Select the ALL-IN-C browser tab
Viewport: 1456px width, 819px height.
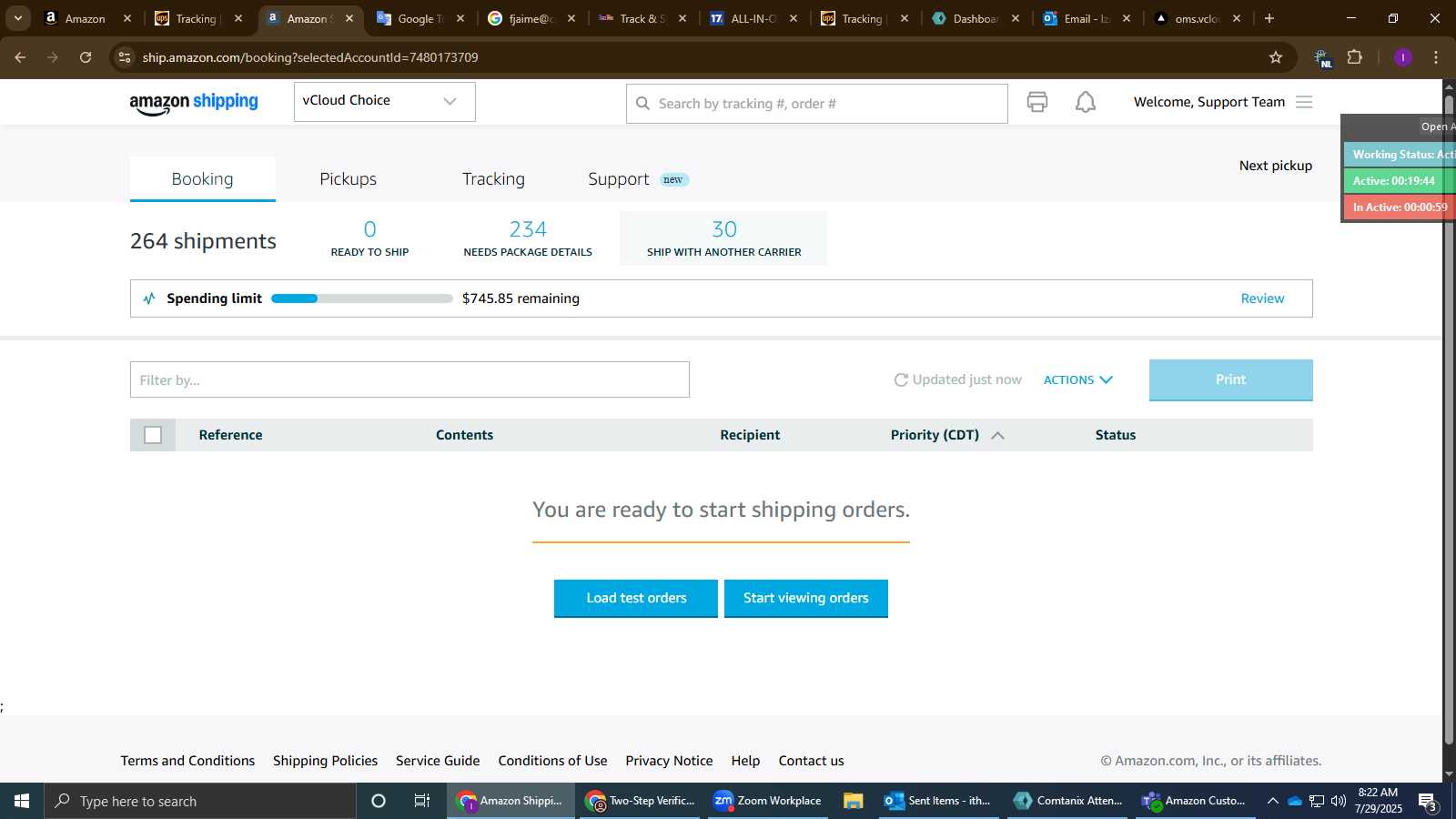click(753, 18)
